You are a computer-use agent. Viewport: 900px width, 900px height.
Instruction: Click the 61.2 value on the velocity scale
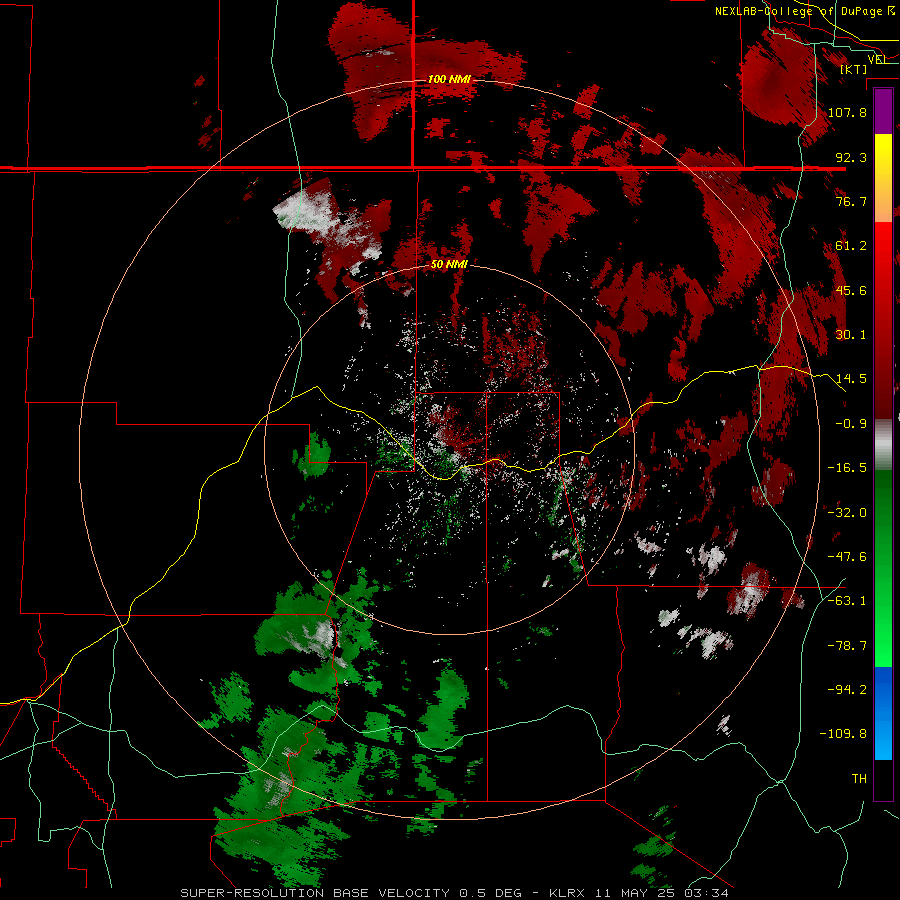pos(851,246)
